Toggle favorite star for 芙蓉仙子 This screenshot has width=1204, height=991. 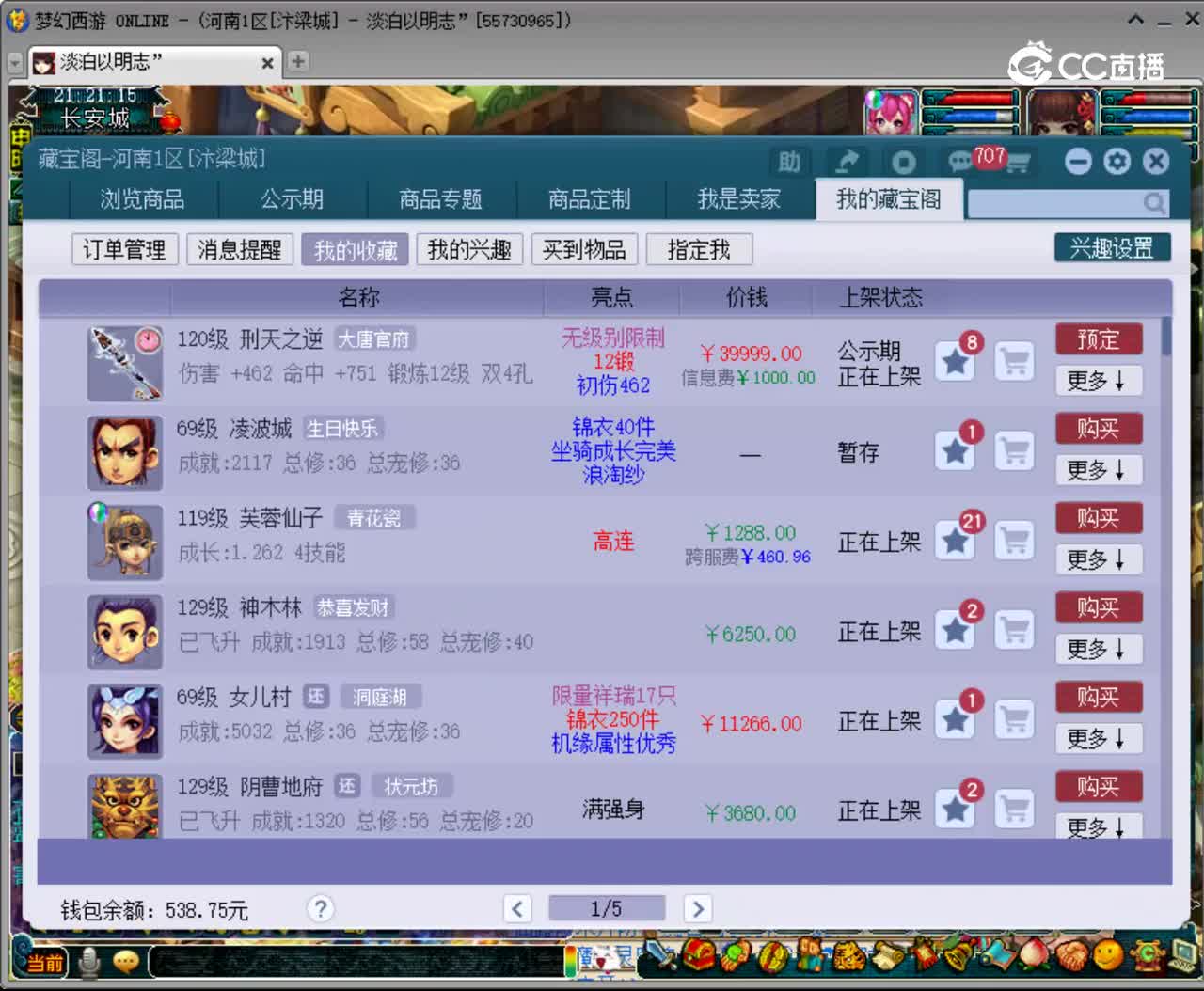pos(955,541)
